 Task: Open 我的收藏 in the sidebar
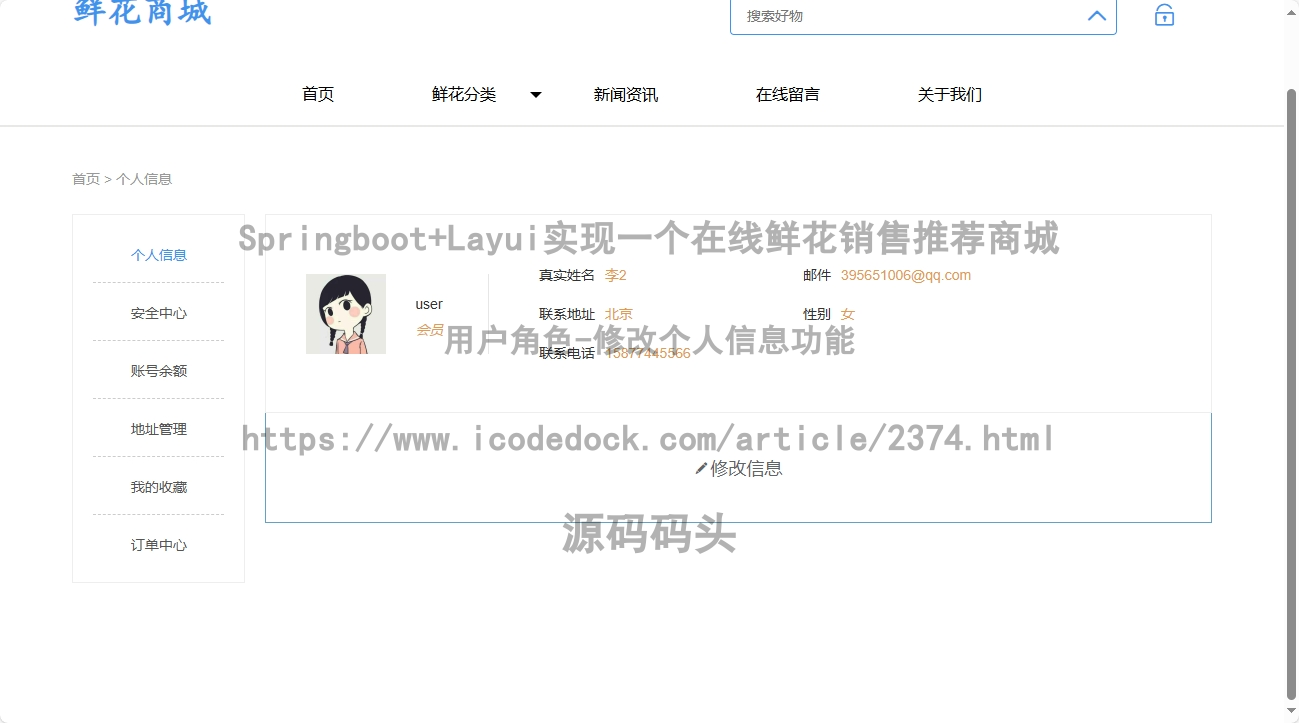tap(158, 487)
